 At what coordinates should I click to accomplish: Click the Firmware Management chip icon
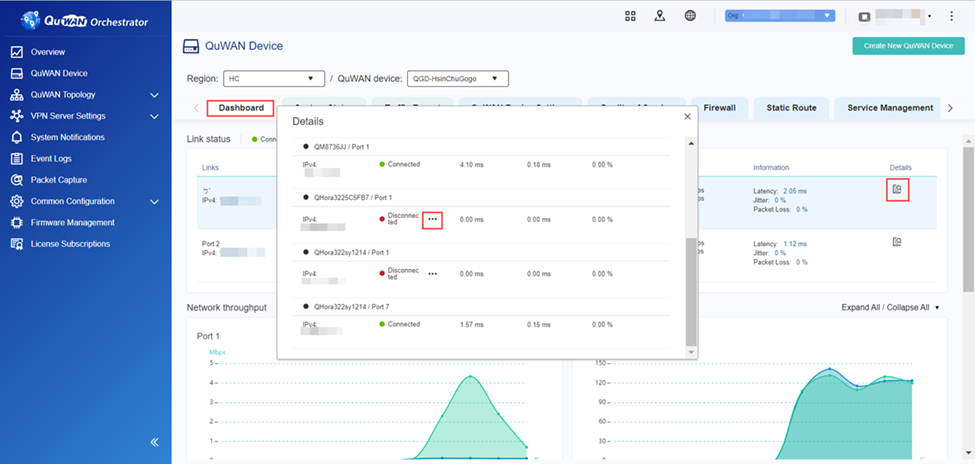point(17,223)
